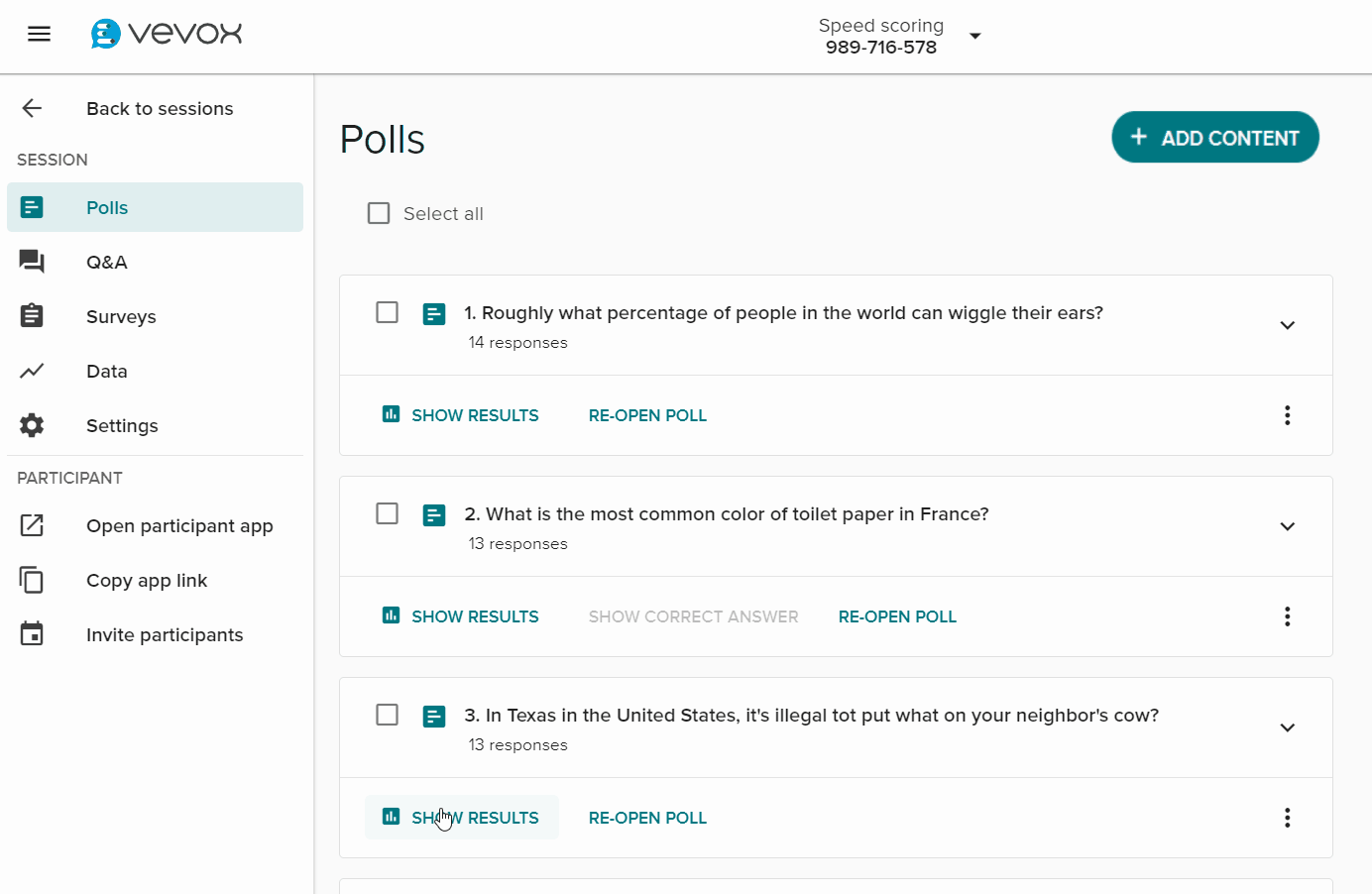Screen dimensions: 1372x894
Task: Open more options for poll 3
Action: 1288,818
